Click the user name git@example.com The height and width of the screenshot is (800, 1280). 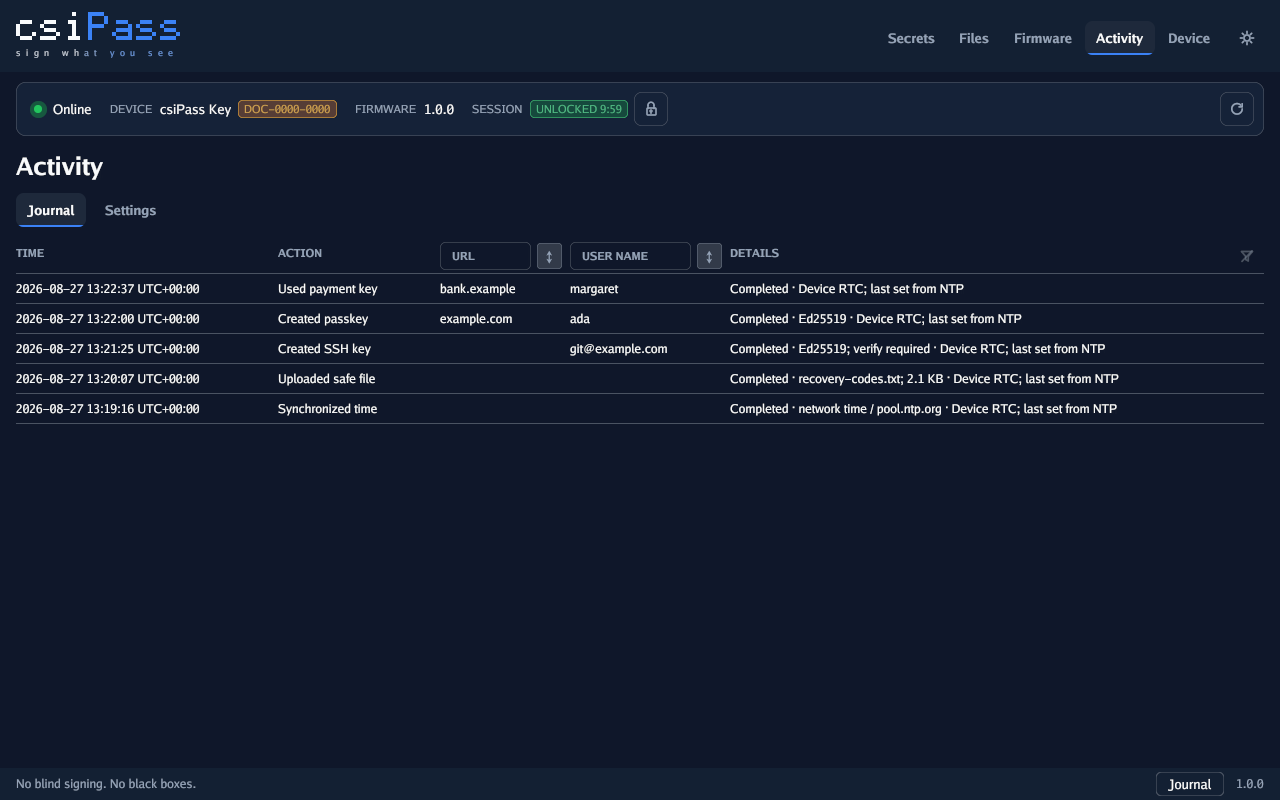point(619,349)
